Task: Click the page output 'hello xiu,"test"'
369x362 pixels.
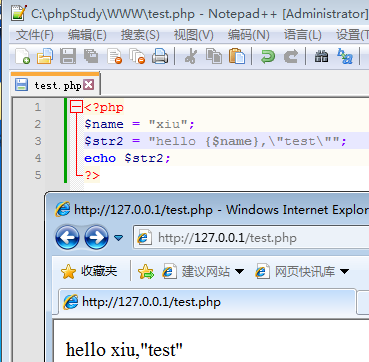Action: point(124,350)
